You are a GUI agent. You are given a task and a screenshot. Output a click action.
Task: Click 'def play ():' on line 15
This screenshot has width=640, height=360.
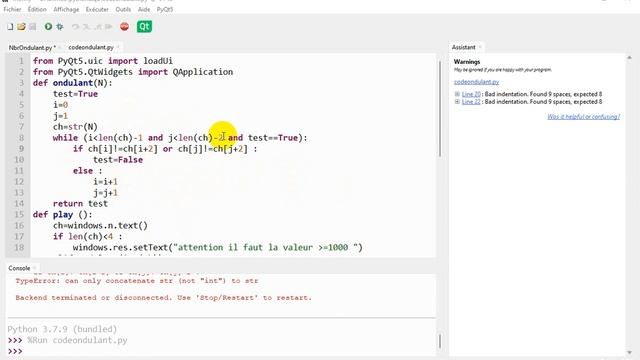pyautogui.click(x=62, y=215)
